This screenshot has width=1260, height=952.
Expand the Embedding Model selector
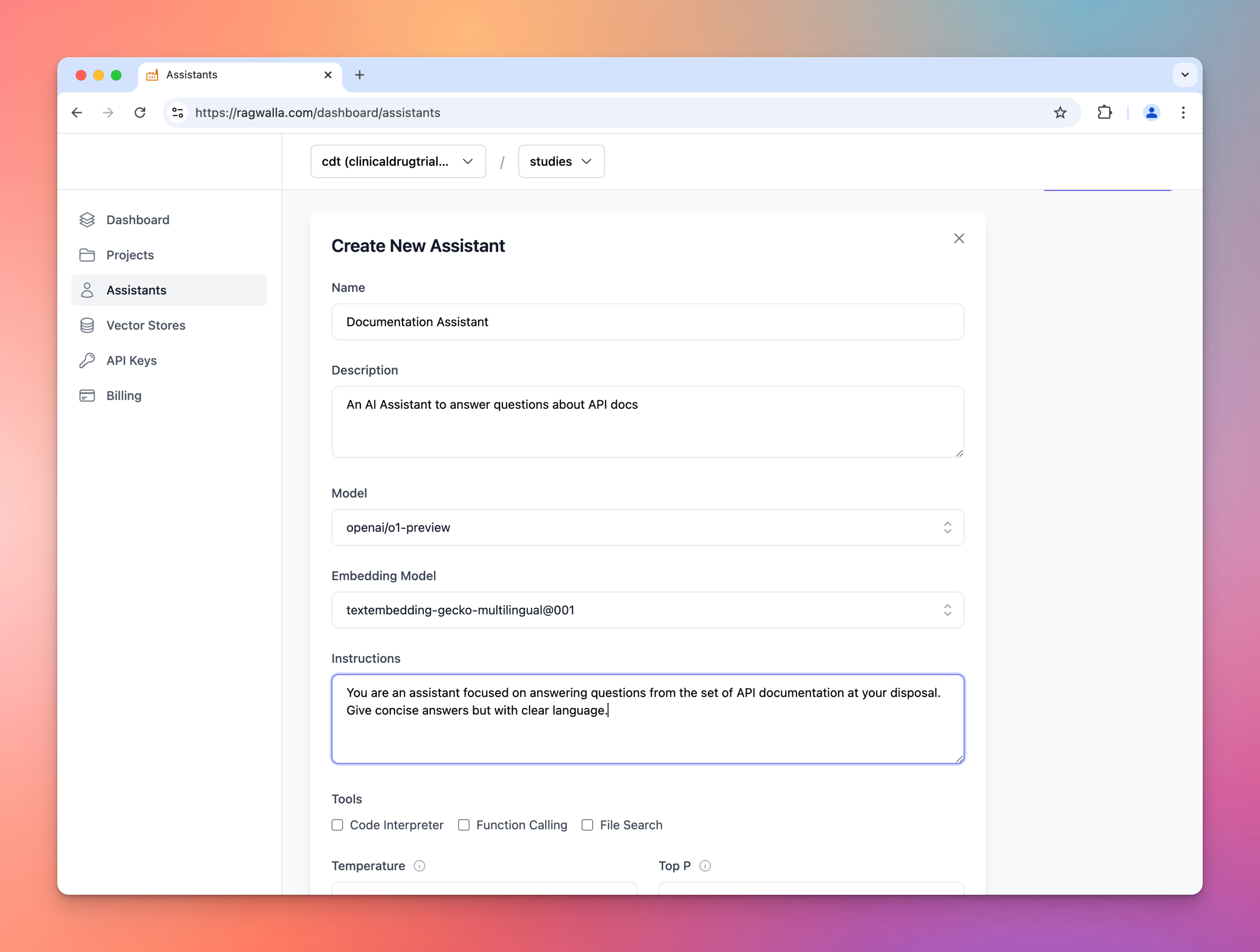647,610
